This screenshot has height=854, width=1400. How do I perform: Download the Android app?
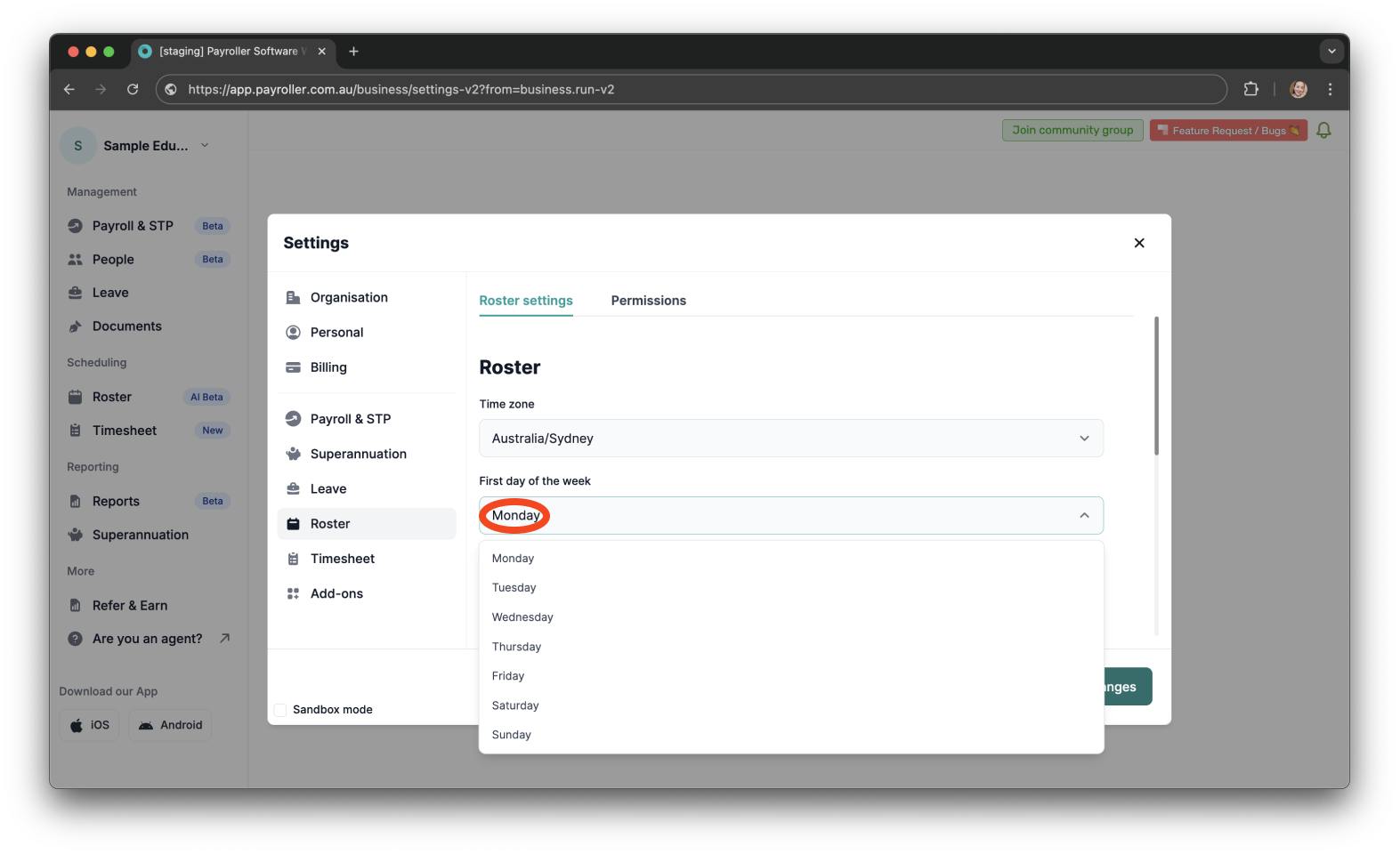click(170, 725)
